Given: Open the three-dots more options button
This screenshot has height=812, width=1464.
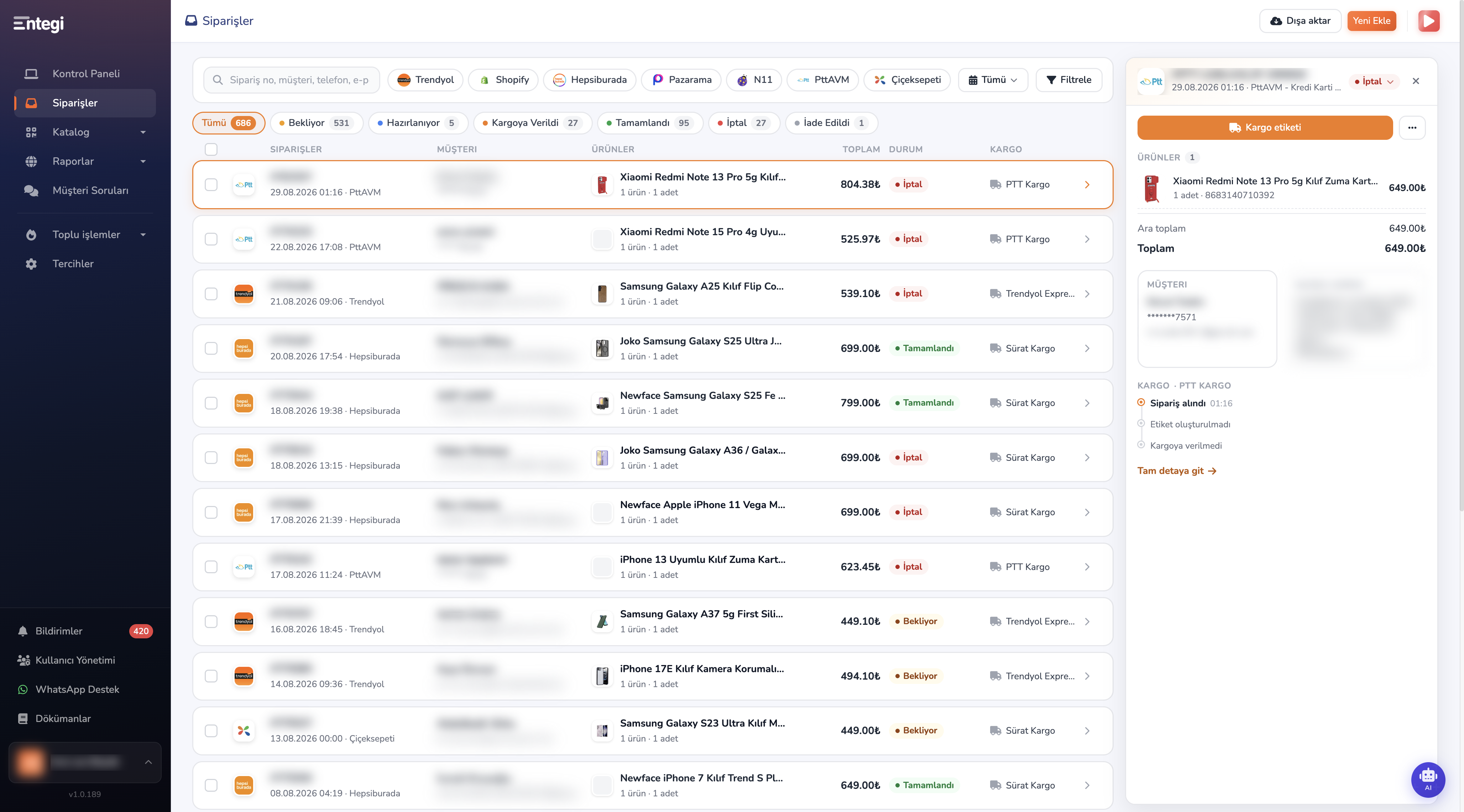Looking at the screenshot, I should (1412, 128).
